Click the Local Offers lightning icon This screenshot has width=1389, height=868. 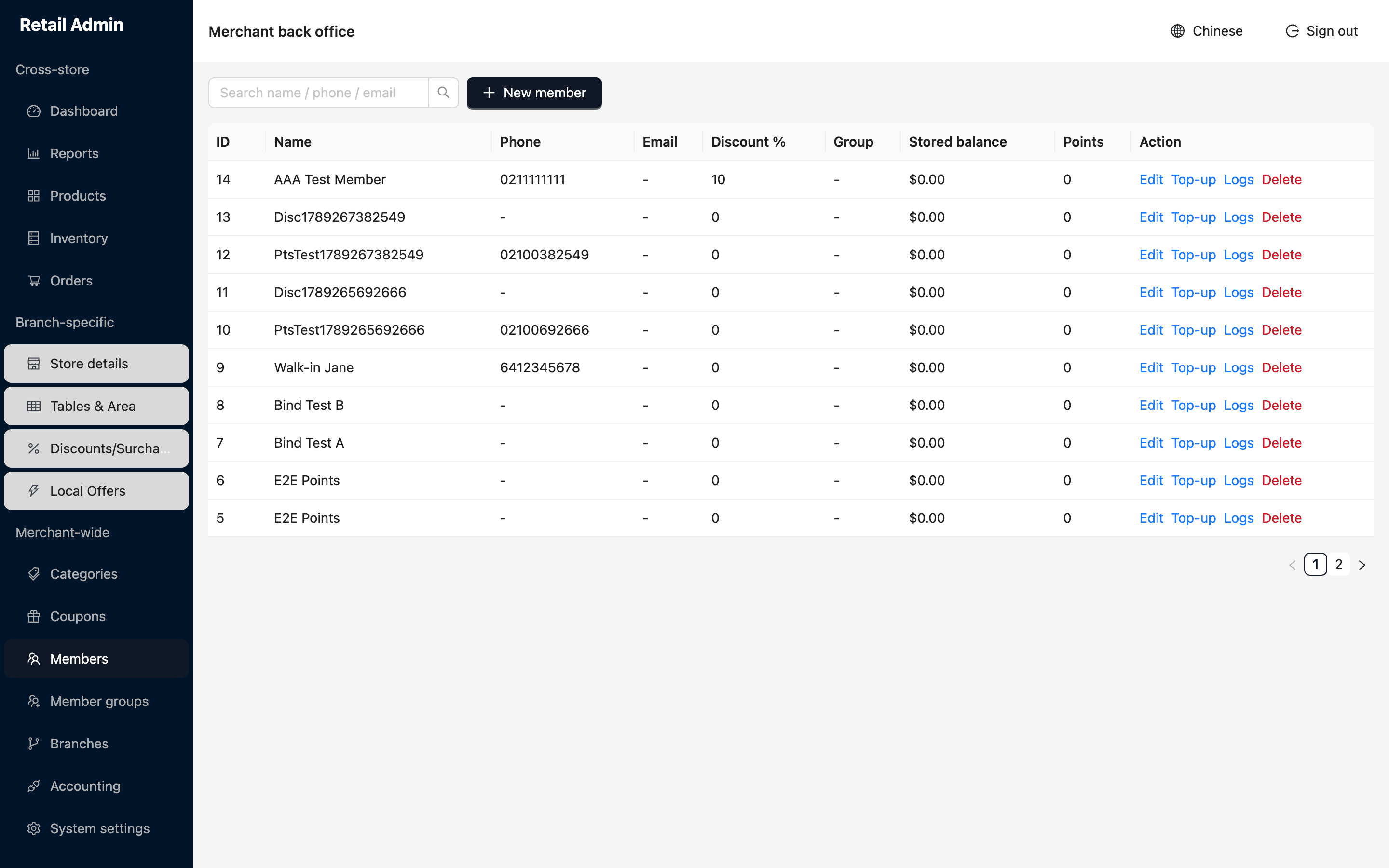pyautogui.click(x=34, y=491)
